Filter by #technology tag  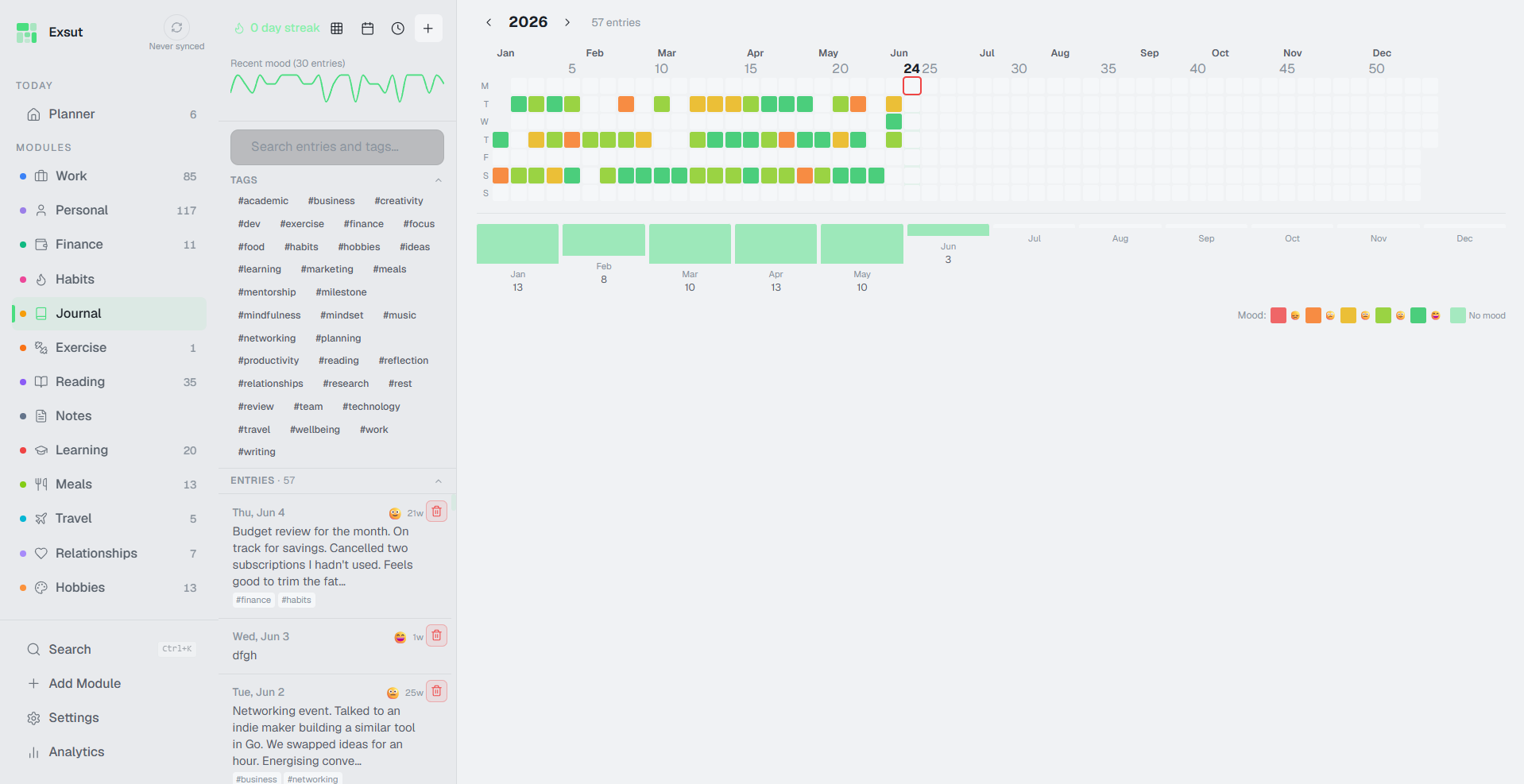(371, 407)
